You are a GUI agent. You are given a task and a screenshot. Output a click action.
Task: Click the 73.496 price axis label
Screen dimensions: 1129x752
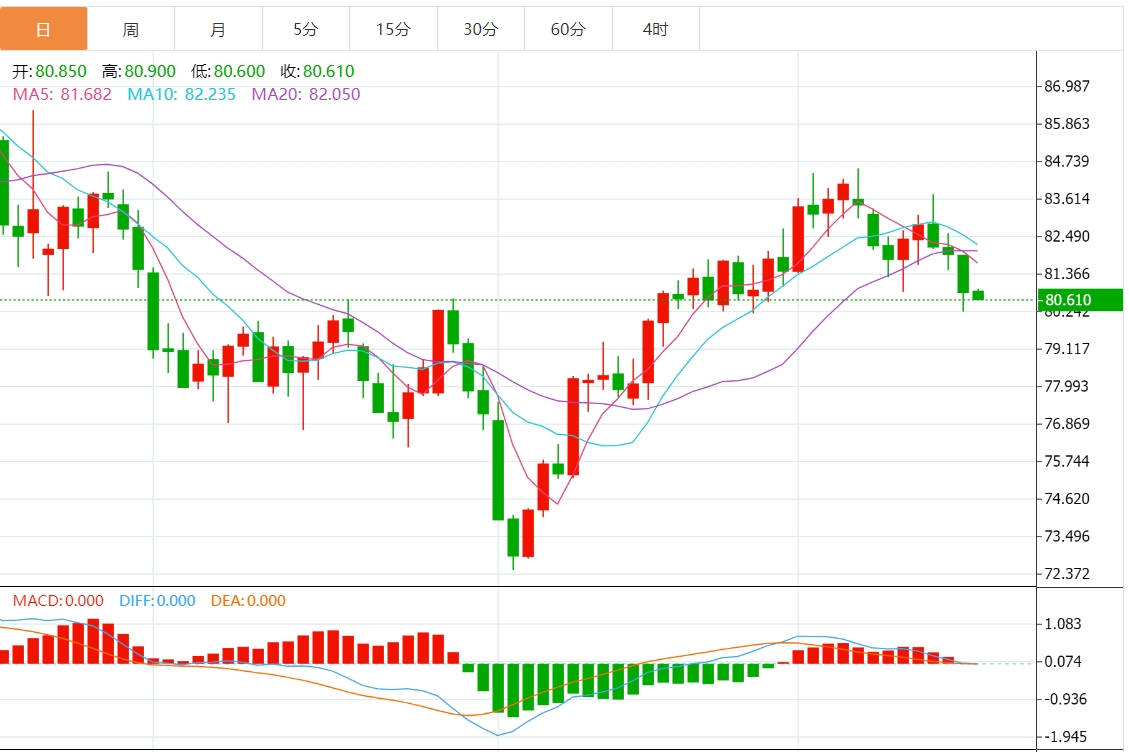1067,536
